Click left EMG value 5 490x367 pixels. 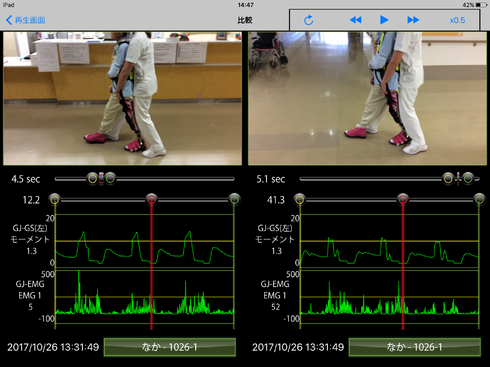[x=31, y=307]
